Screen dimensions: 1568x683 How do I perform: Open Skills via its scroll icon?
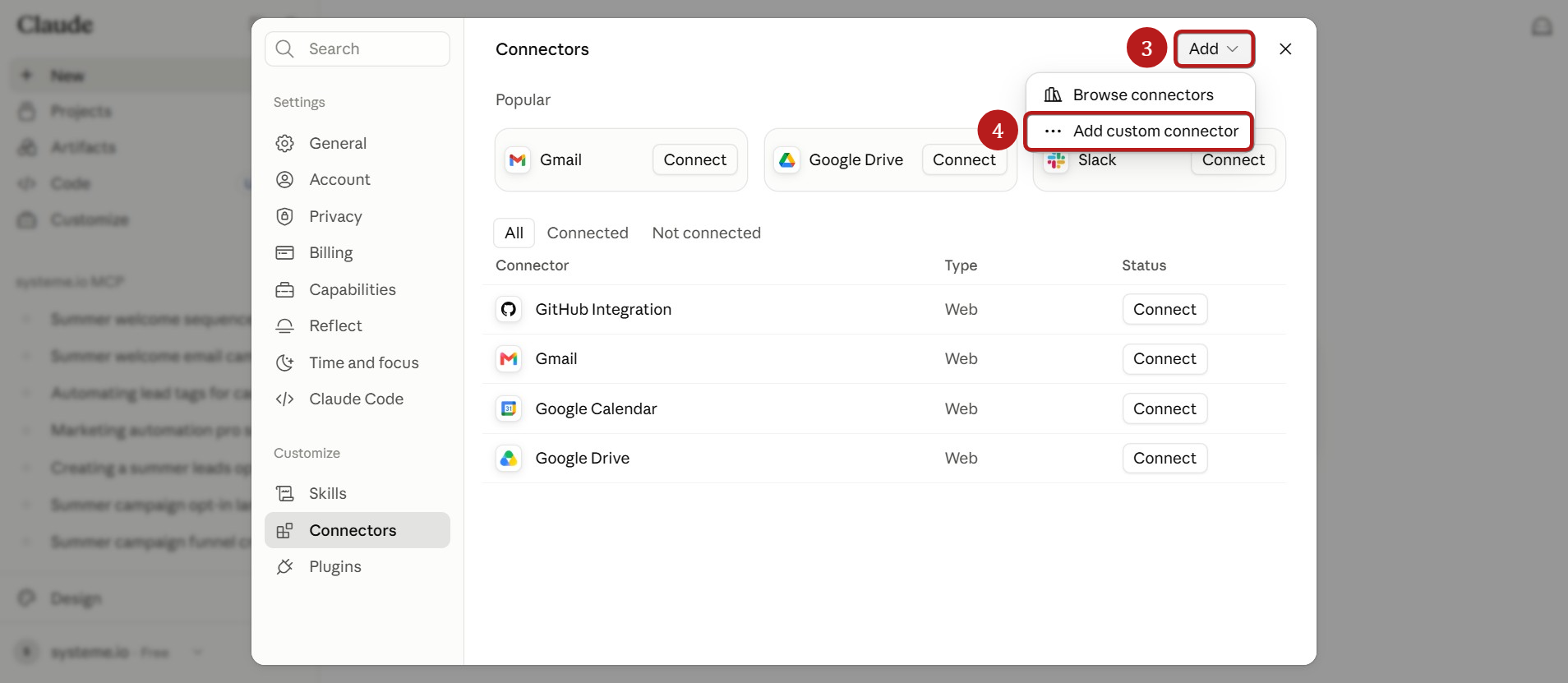(285, 493)
